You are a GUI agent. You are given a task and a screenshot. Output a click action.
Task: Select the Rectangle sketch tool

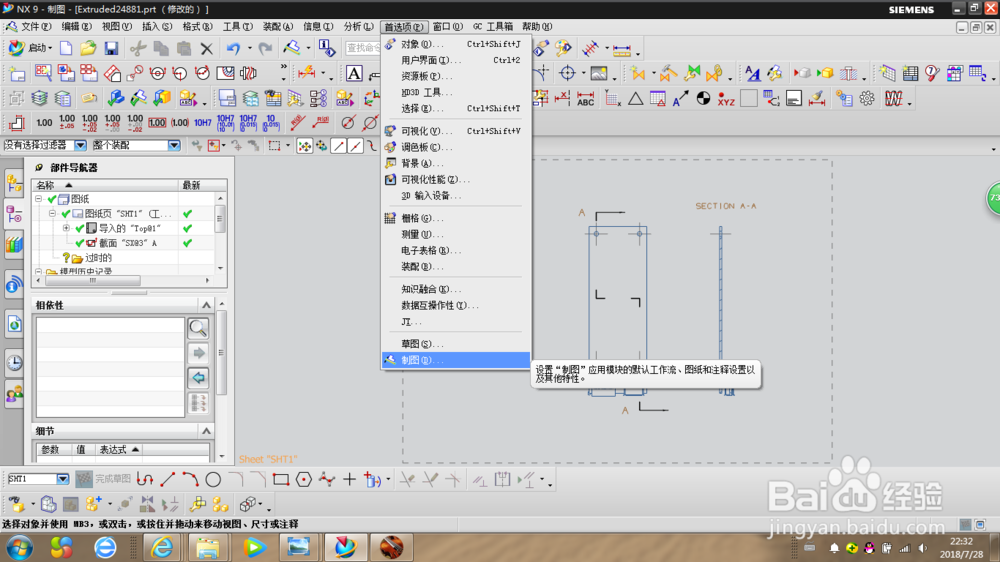pyautogui.click(x=281, y=479)
